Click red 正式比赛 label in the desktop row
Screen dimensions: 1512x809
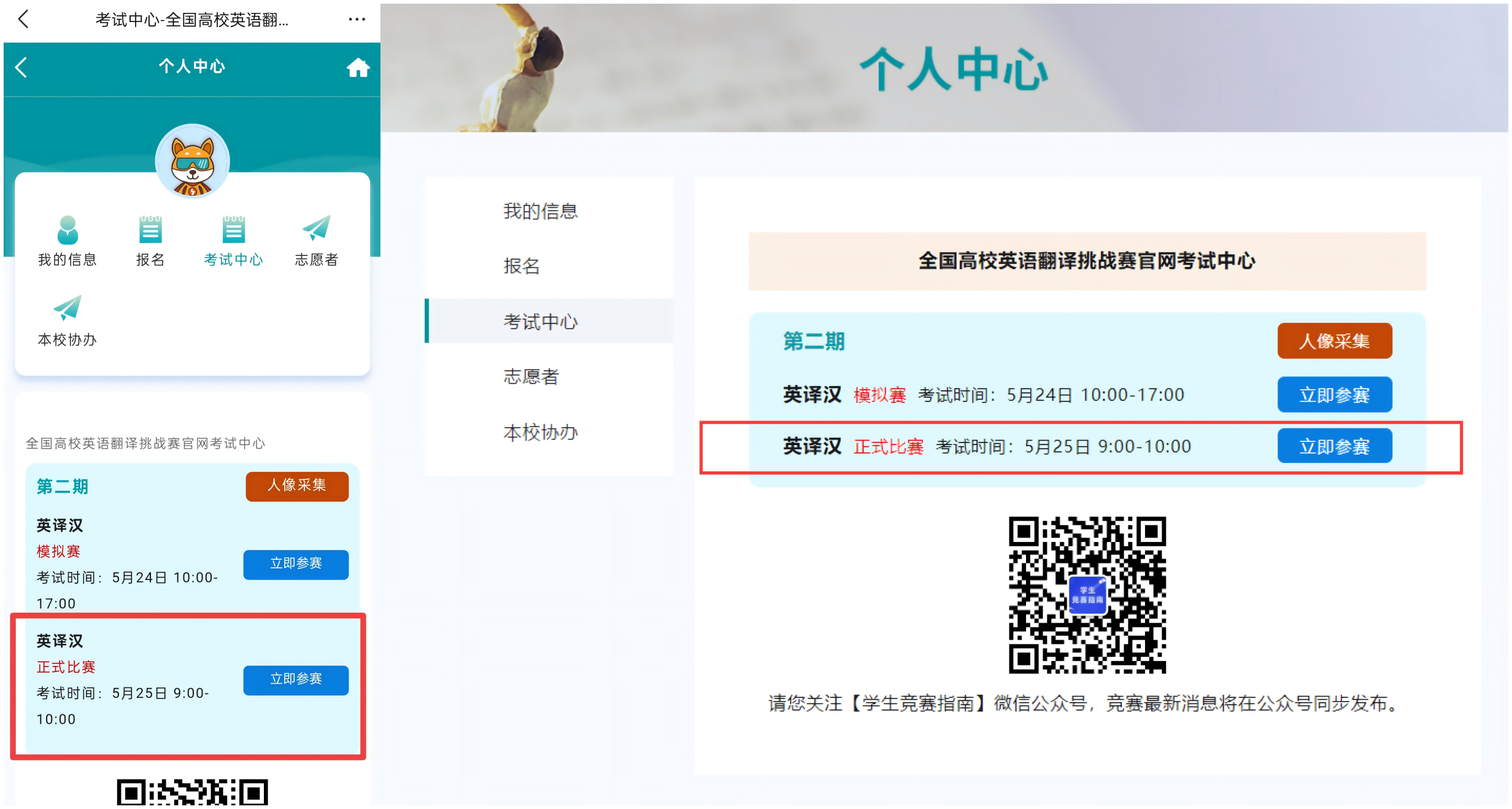888,446
